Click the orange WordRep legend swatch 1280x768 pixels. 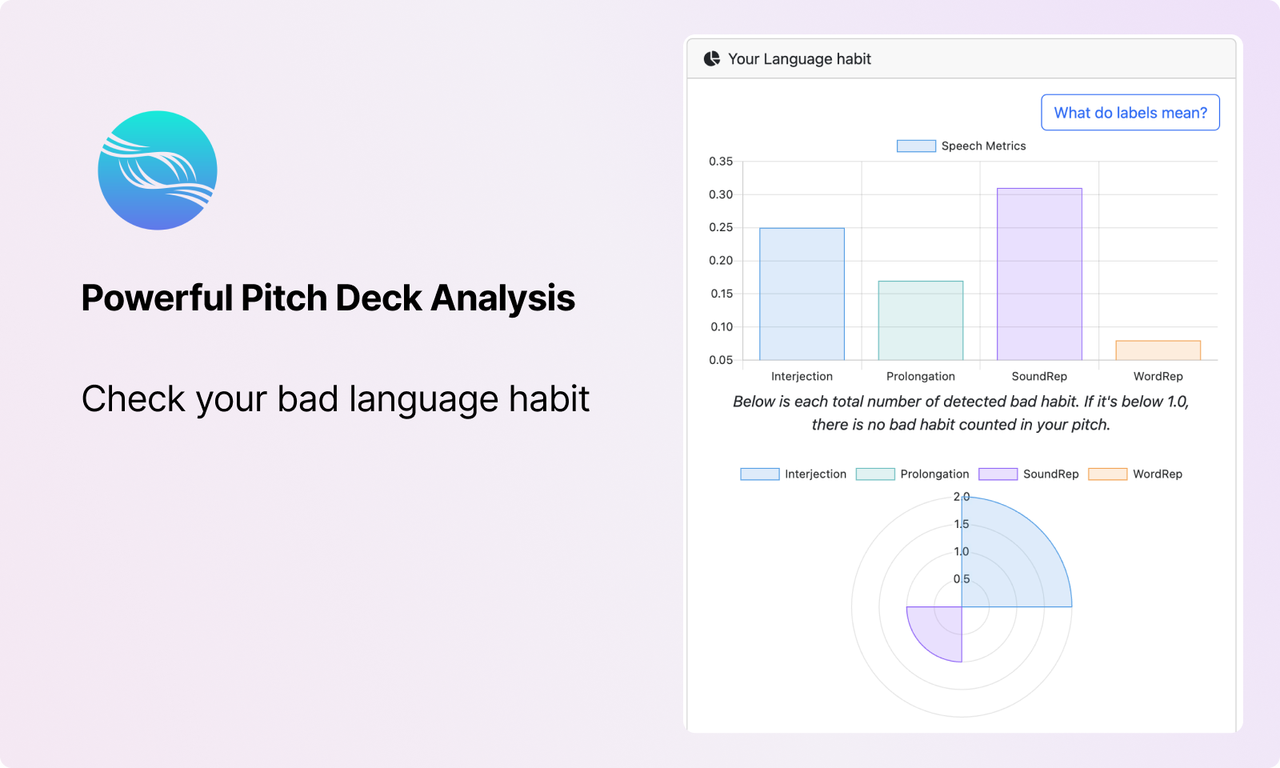pyautogui.click(x=1108, y=474)
